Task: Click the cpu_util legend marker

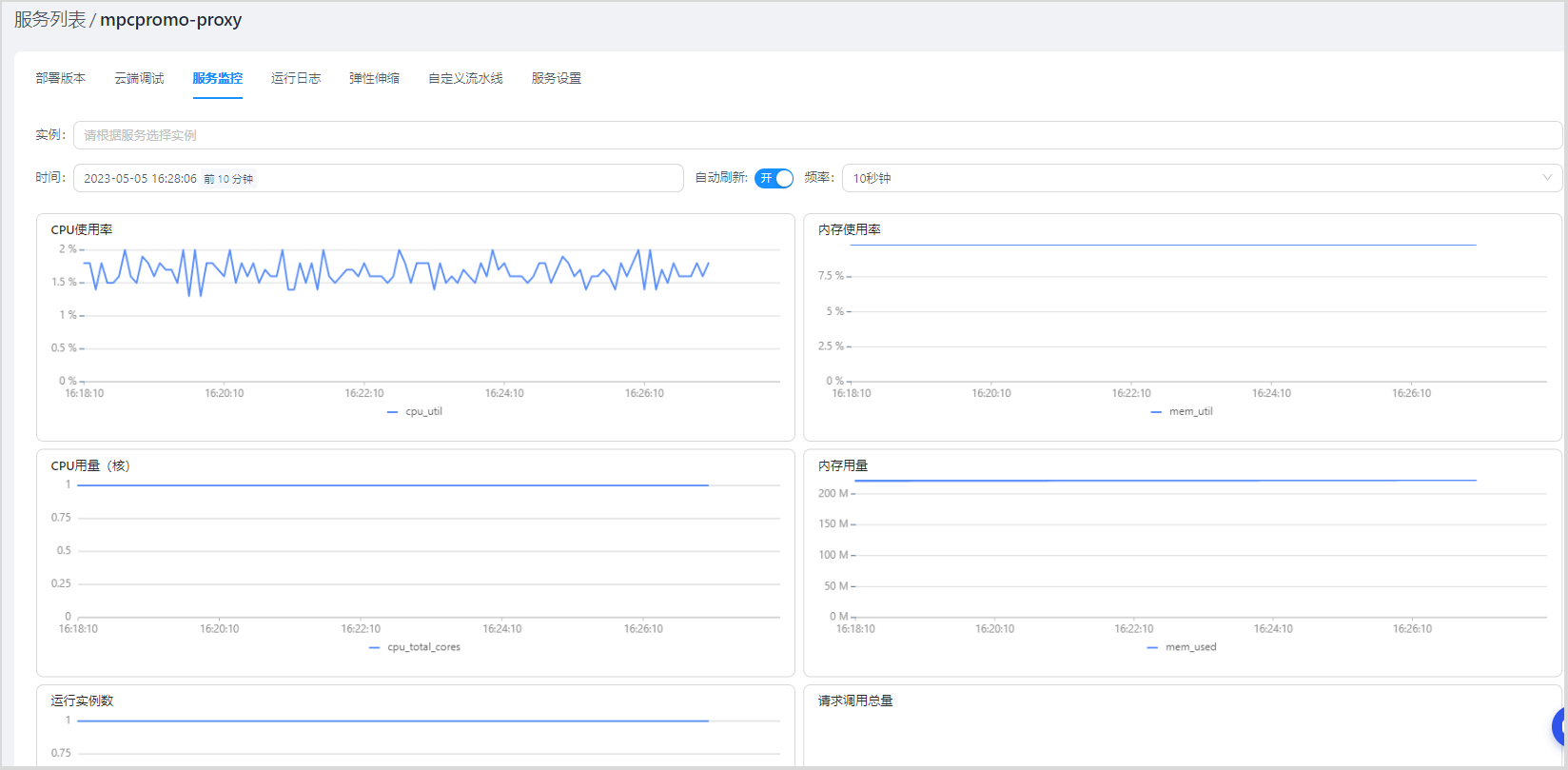Action: click(393, 412)
